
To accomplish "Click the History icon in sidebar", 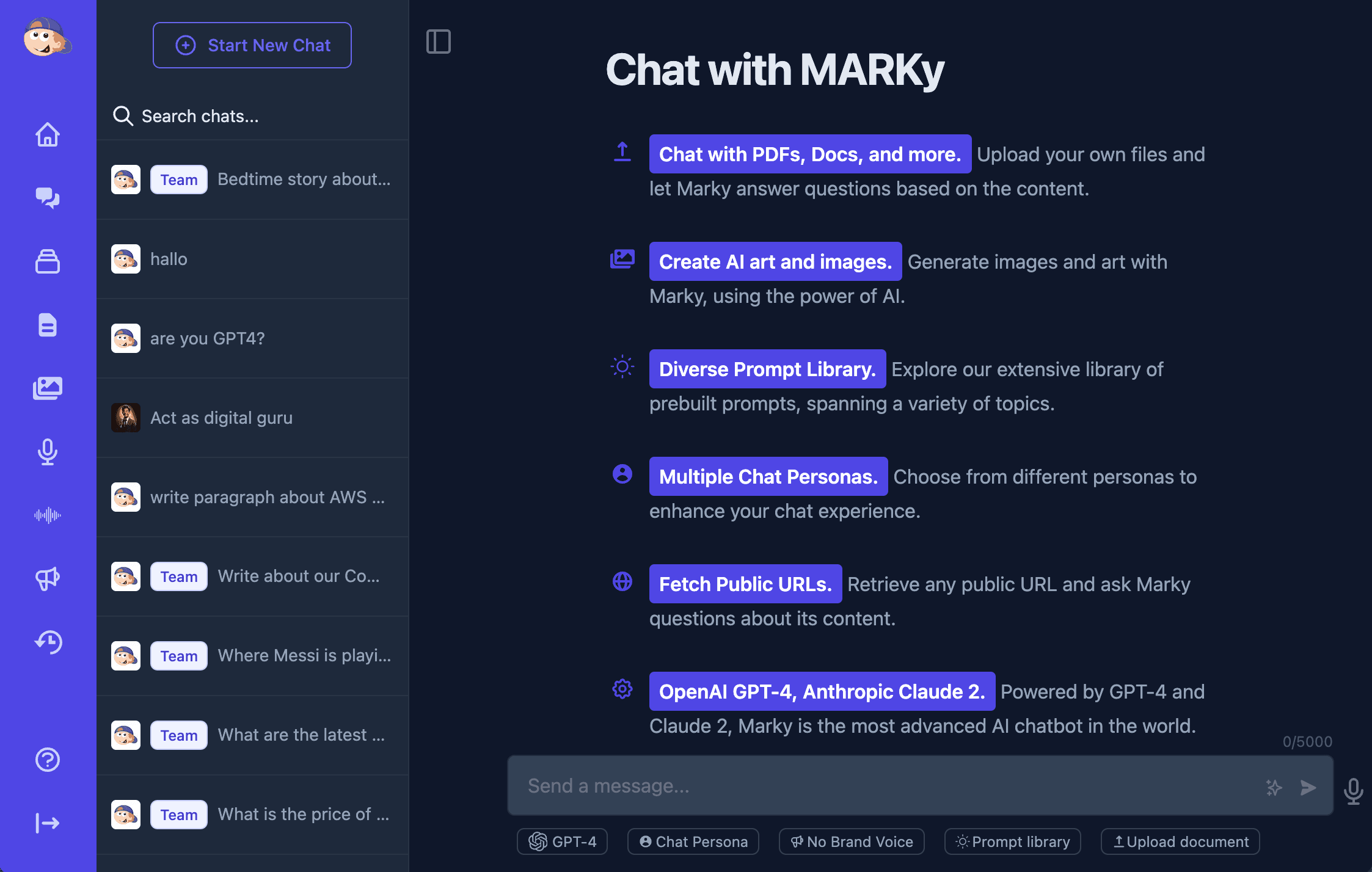I will [47, 641].
